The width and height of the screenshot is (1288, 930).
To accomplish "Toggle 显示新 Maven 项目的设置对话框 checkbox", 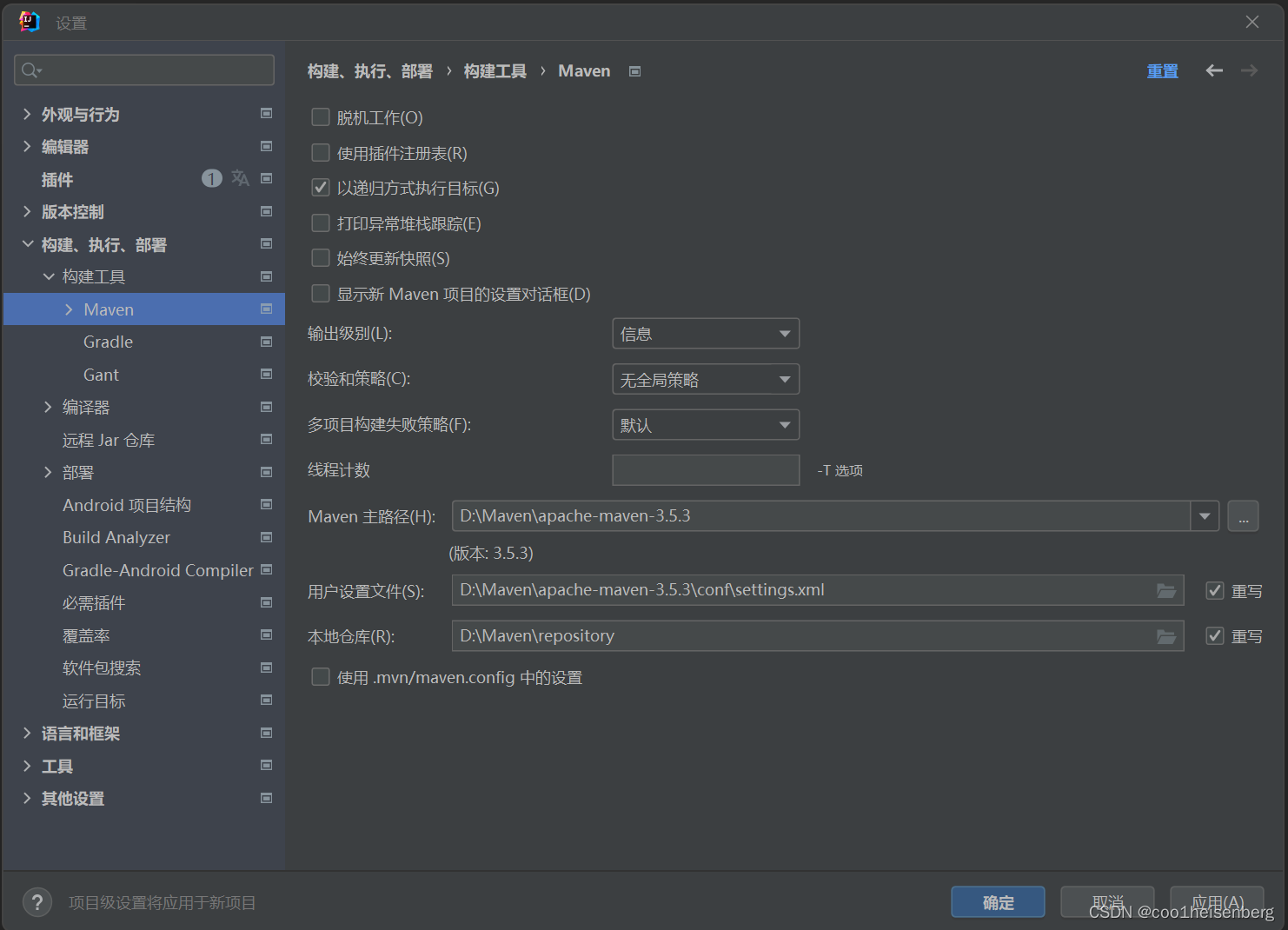I will point(321,294).
